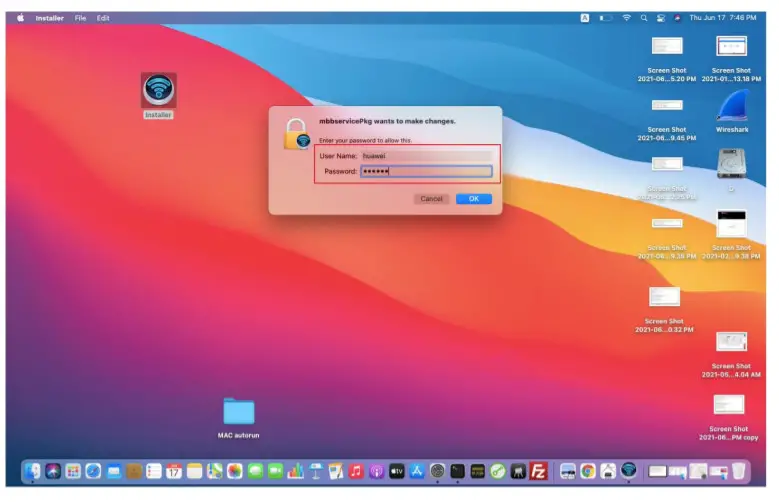Viewport: 779px width, 502px height.
Task: Open Safari from the Dock
Action: [x=93, y=471]
